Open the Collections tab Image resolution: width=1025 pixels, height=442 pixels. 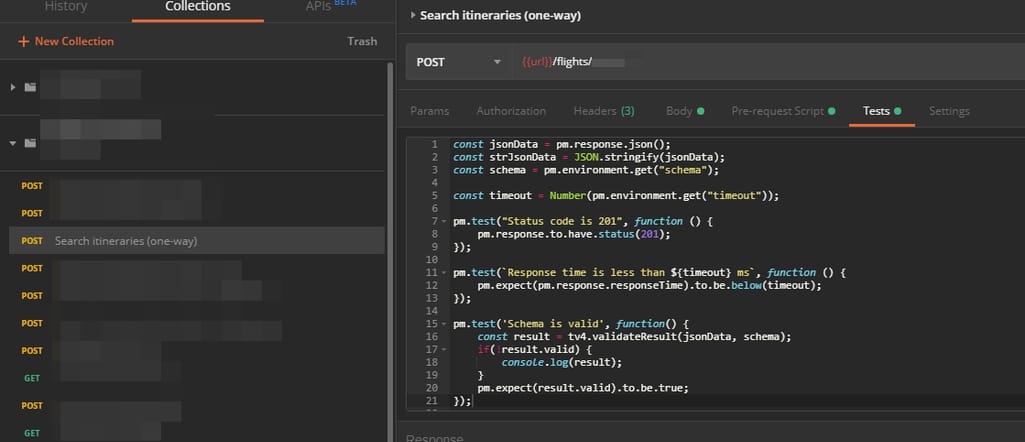pos(197,7)
